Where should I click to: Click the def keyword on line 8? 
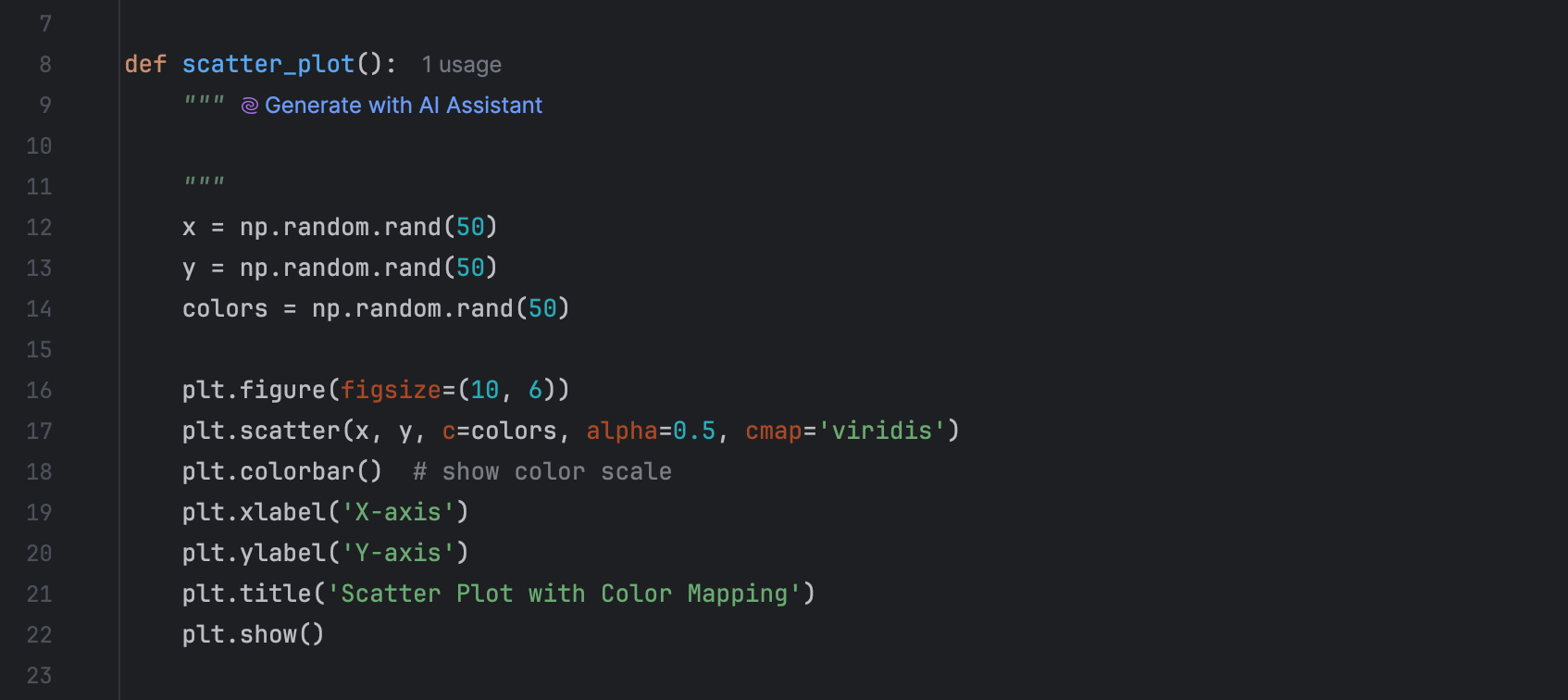tap(145, 64)
